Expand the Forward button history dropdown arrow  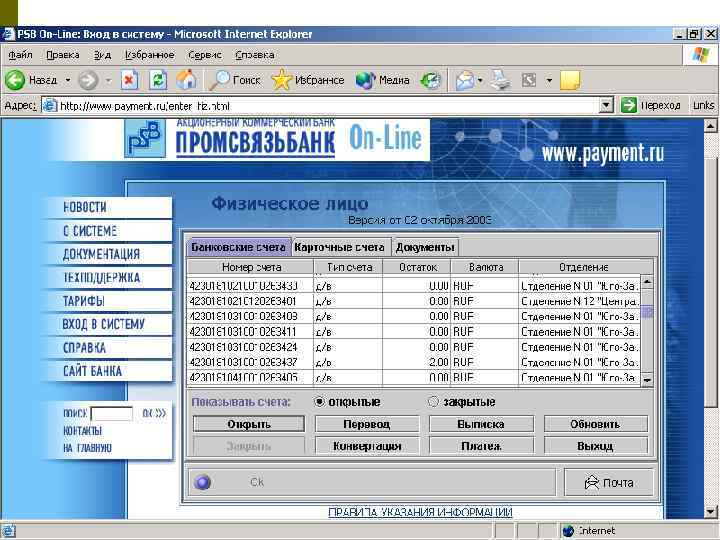click(x=108, y=80)
